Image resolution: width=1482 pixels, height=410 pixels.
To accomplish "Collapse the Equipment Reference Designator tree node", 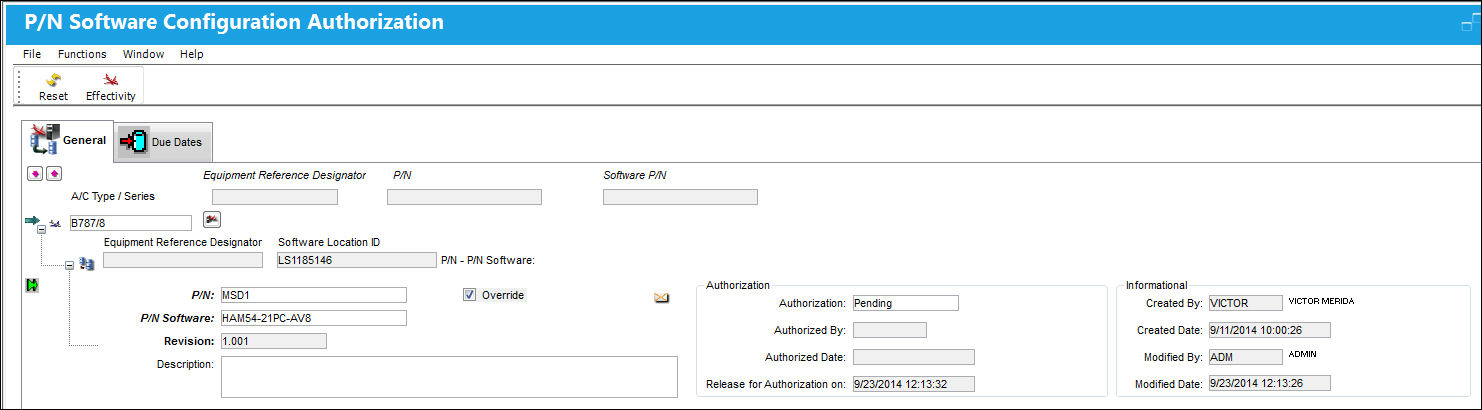I will pyautogui.click(x=69, y=266).
